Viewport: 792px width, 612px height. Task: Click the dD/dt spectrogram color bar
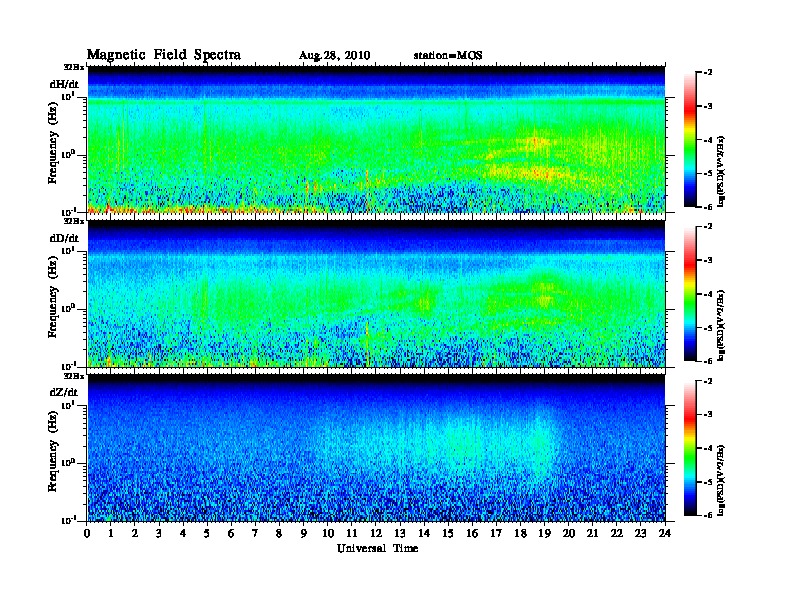coord(690,293)
